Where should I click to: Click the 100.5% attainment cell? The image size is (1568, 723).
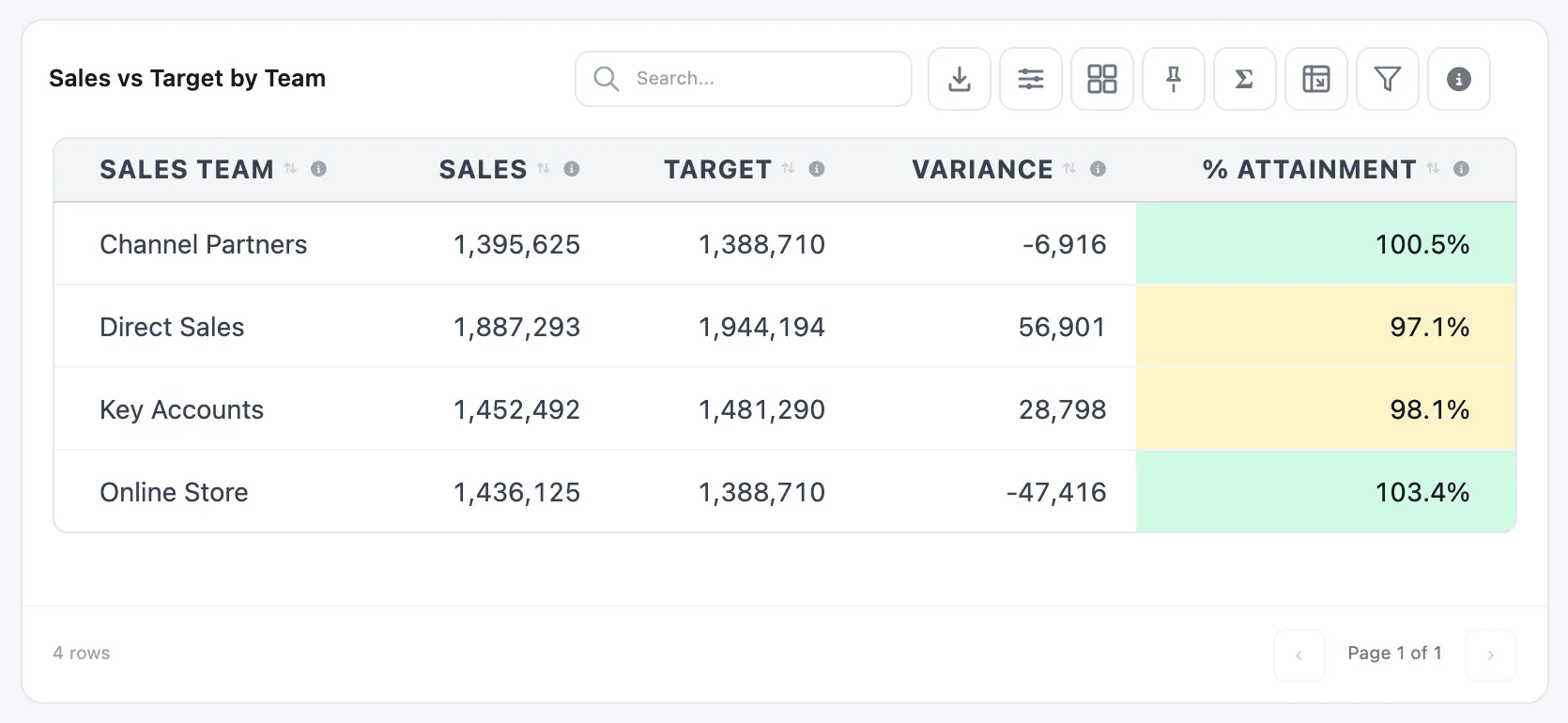pyautogui.click(x=1326, y=244)
